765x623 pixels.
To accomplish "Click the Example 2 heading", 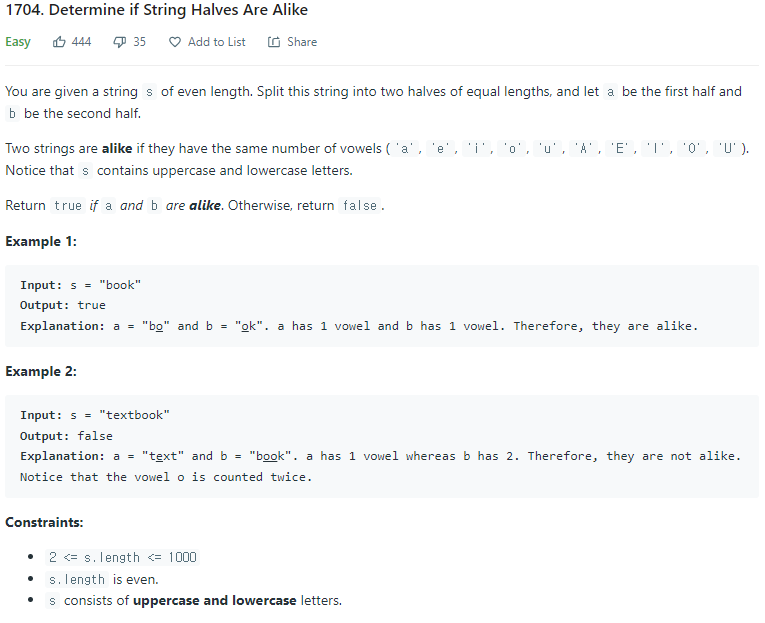I will tap(41, 371).
